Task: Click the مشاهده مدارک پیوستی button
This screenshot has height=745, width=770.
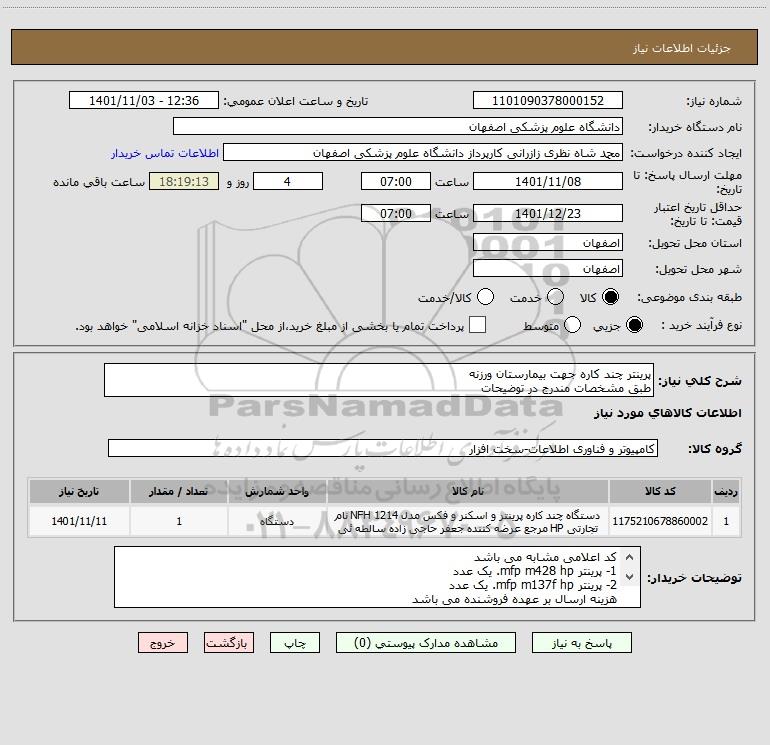Action: tap(426, 643)
